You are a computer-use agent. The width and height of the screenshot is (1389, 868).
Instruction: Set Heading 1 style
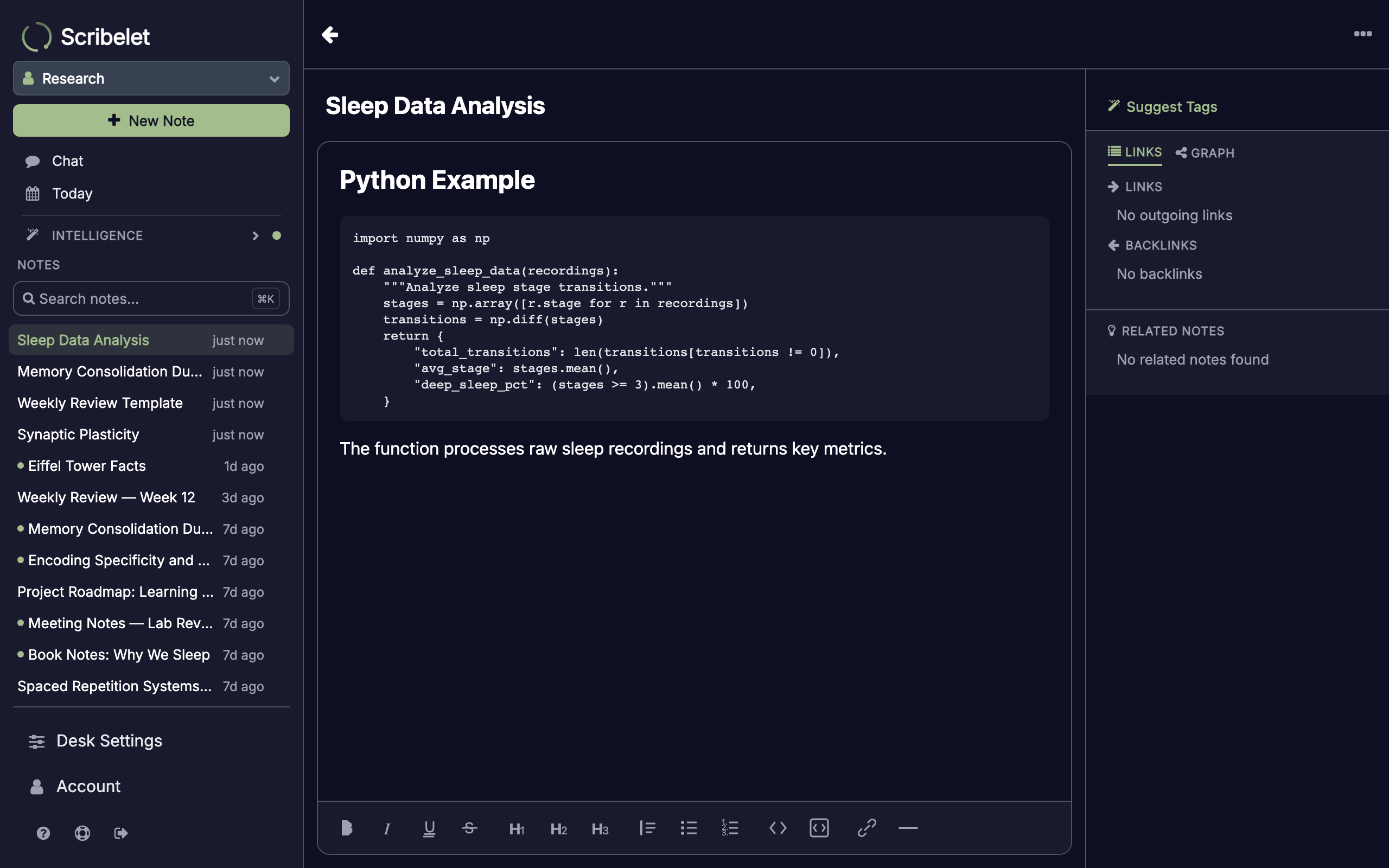click(x=517, y=828)
